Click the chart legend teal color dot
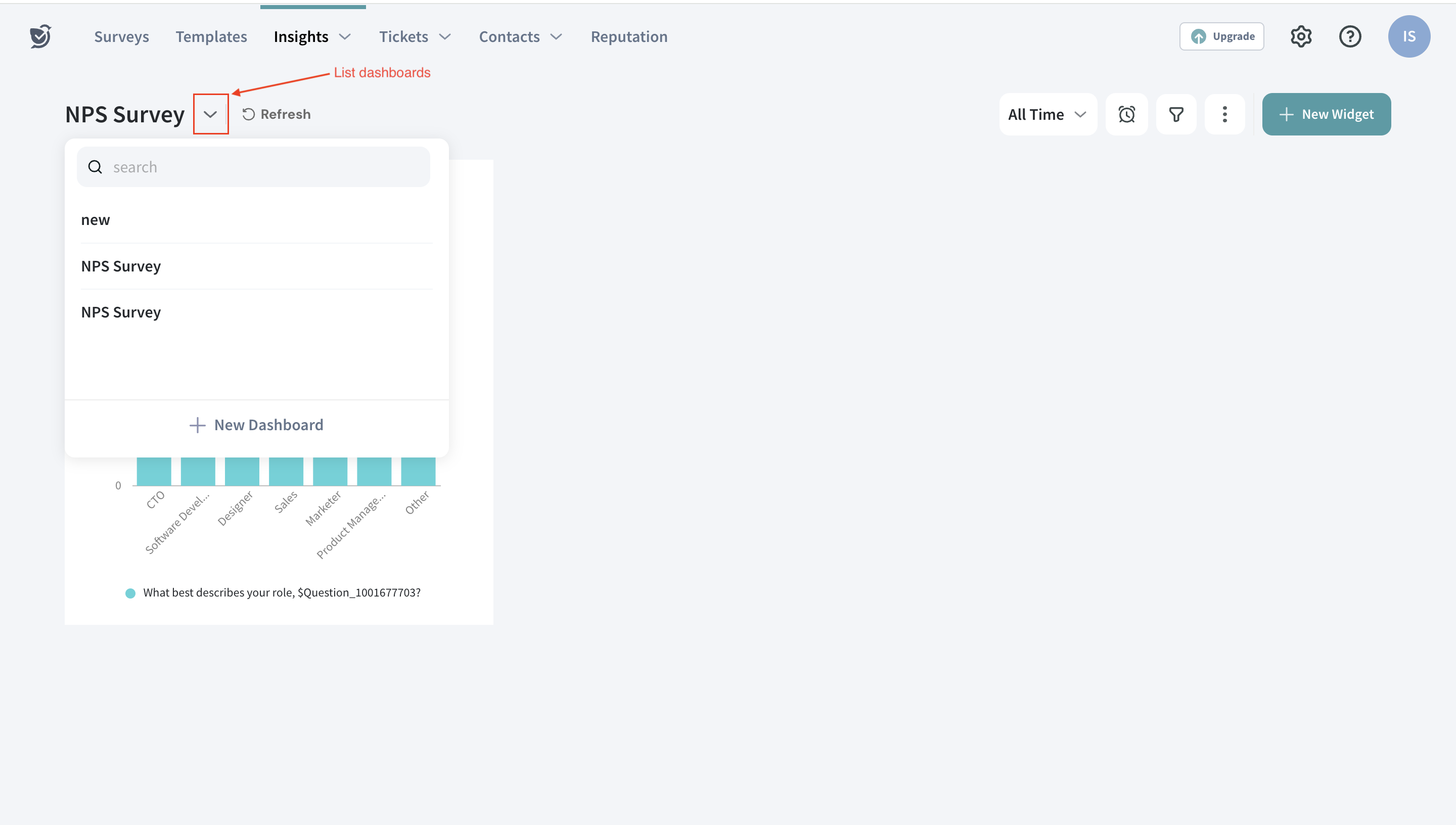Image resolution: width=1456 pixels, height=825 pixels. point(130,593)
